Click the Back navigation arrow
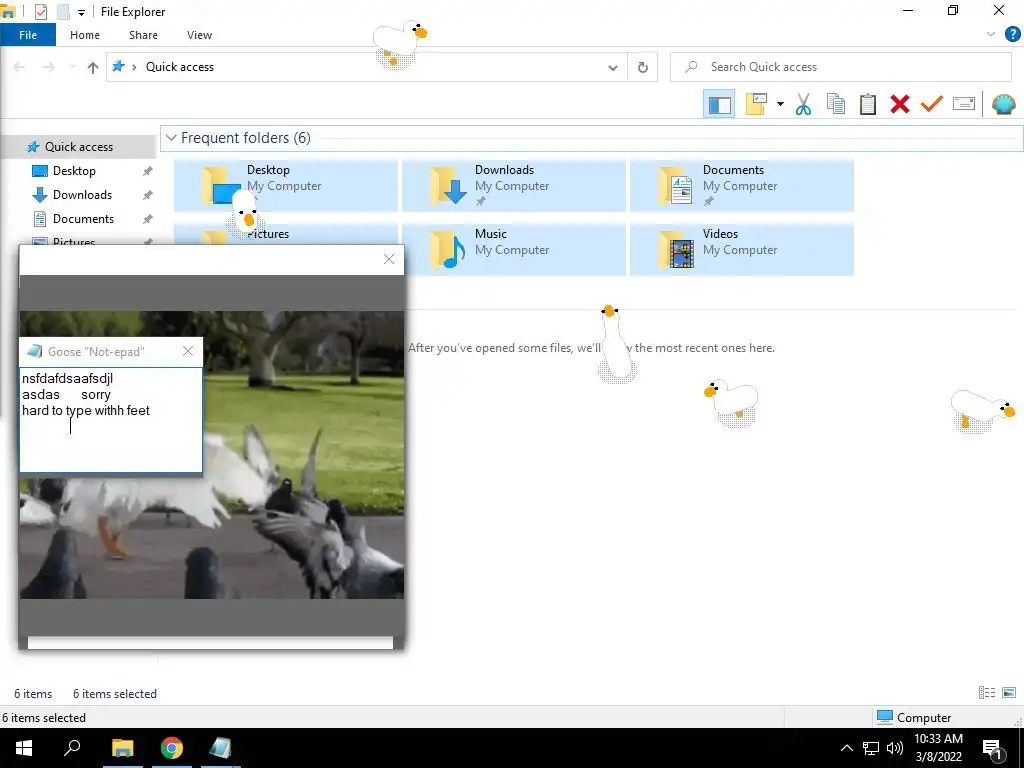Viewport: 1024px width, 768px height. [19, 67]
